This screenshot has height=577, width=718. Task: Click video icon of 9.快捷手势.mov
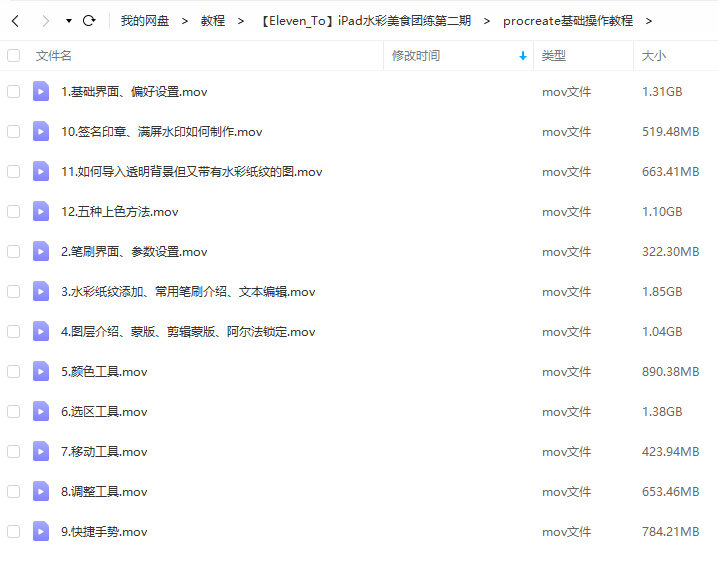point(41,531)
